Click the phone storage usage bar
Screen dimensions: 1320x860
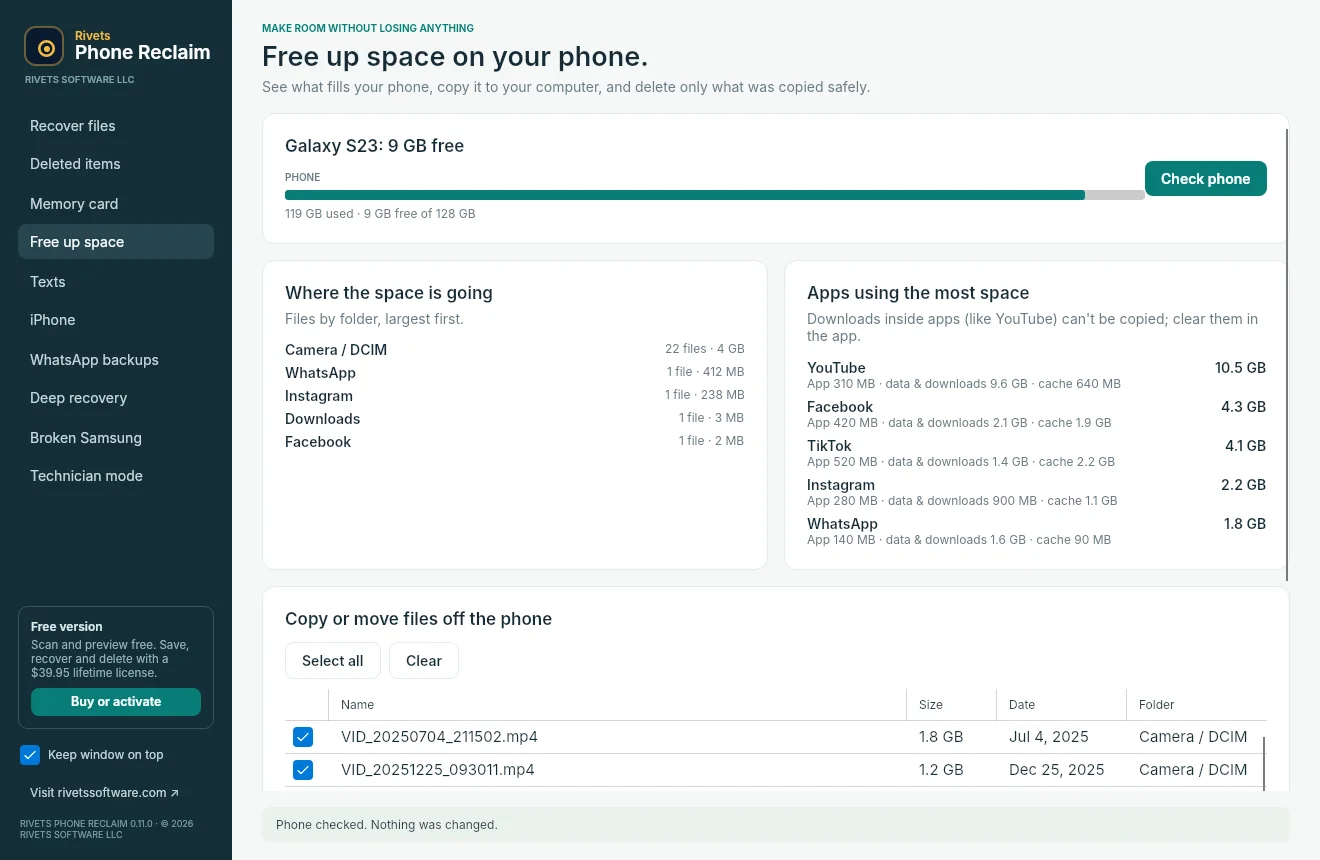pos(715,195)
